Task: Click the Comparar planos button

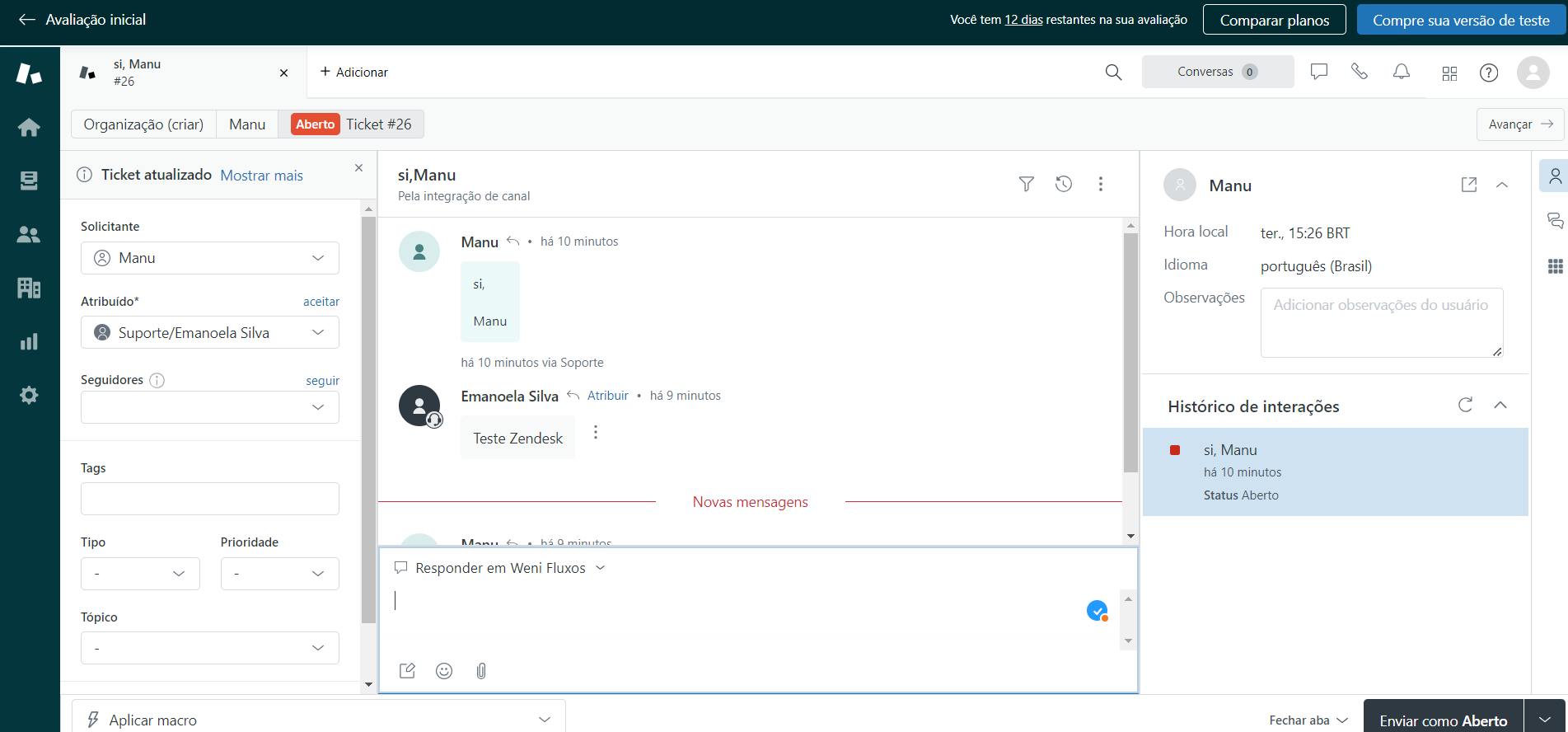Action: [1274, 20]
